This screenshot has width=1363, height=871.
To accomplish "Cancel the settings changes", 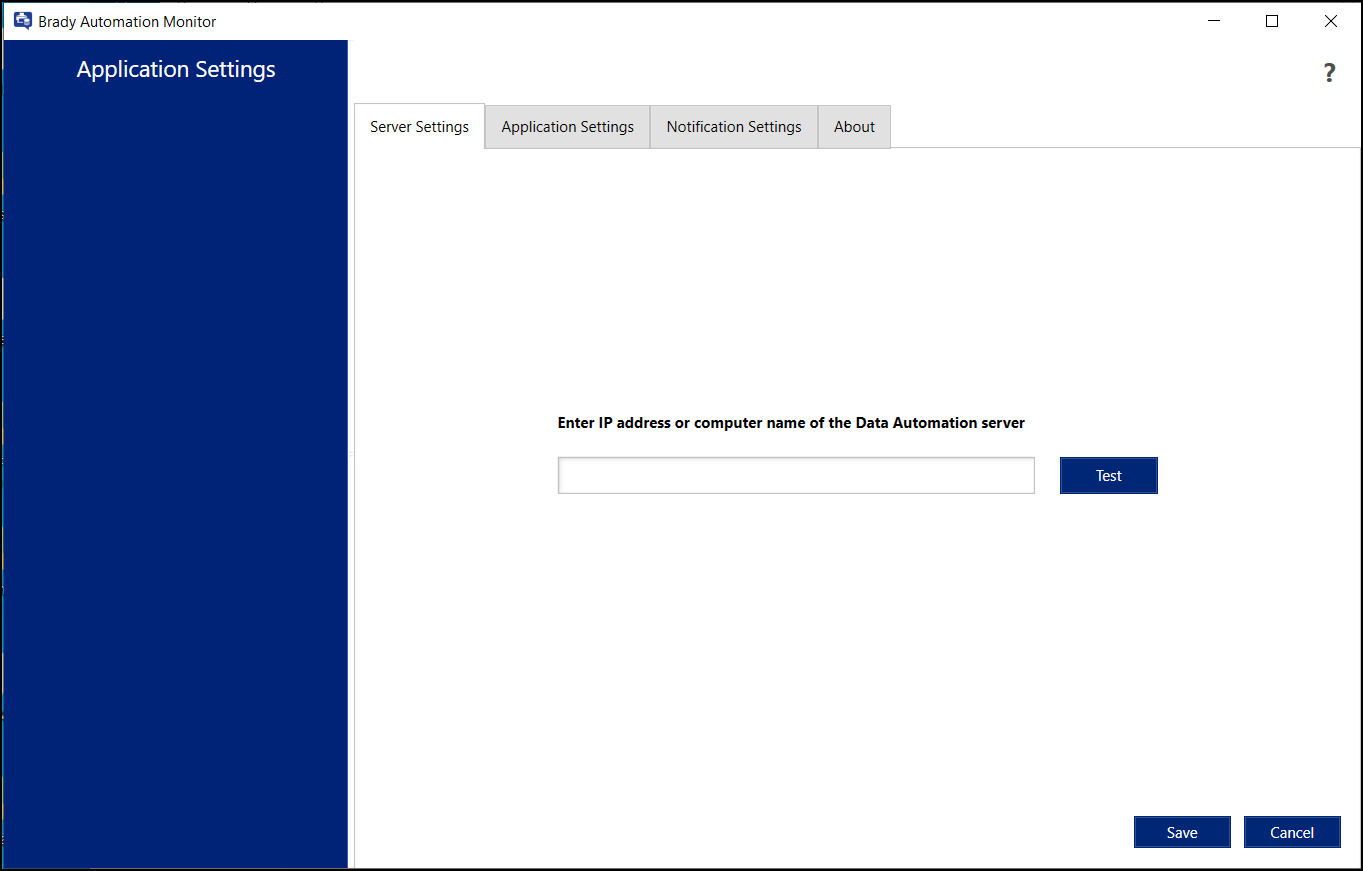I will (x=1292, y=833).
